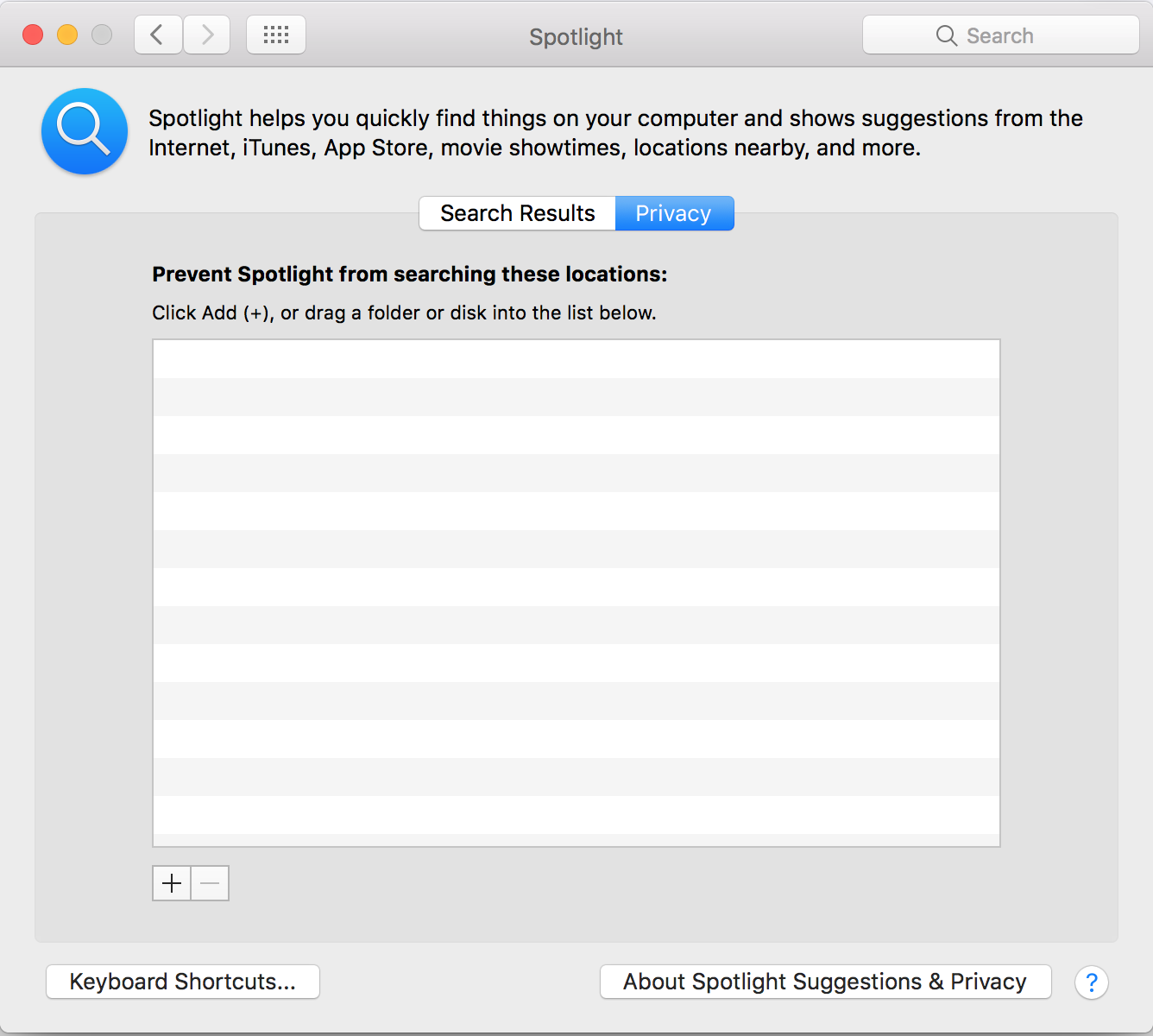The height and width of the screenshot is (1036, 1153).
Task: Go back with the left chevron button
Action: (158, 35)
